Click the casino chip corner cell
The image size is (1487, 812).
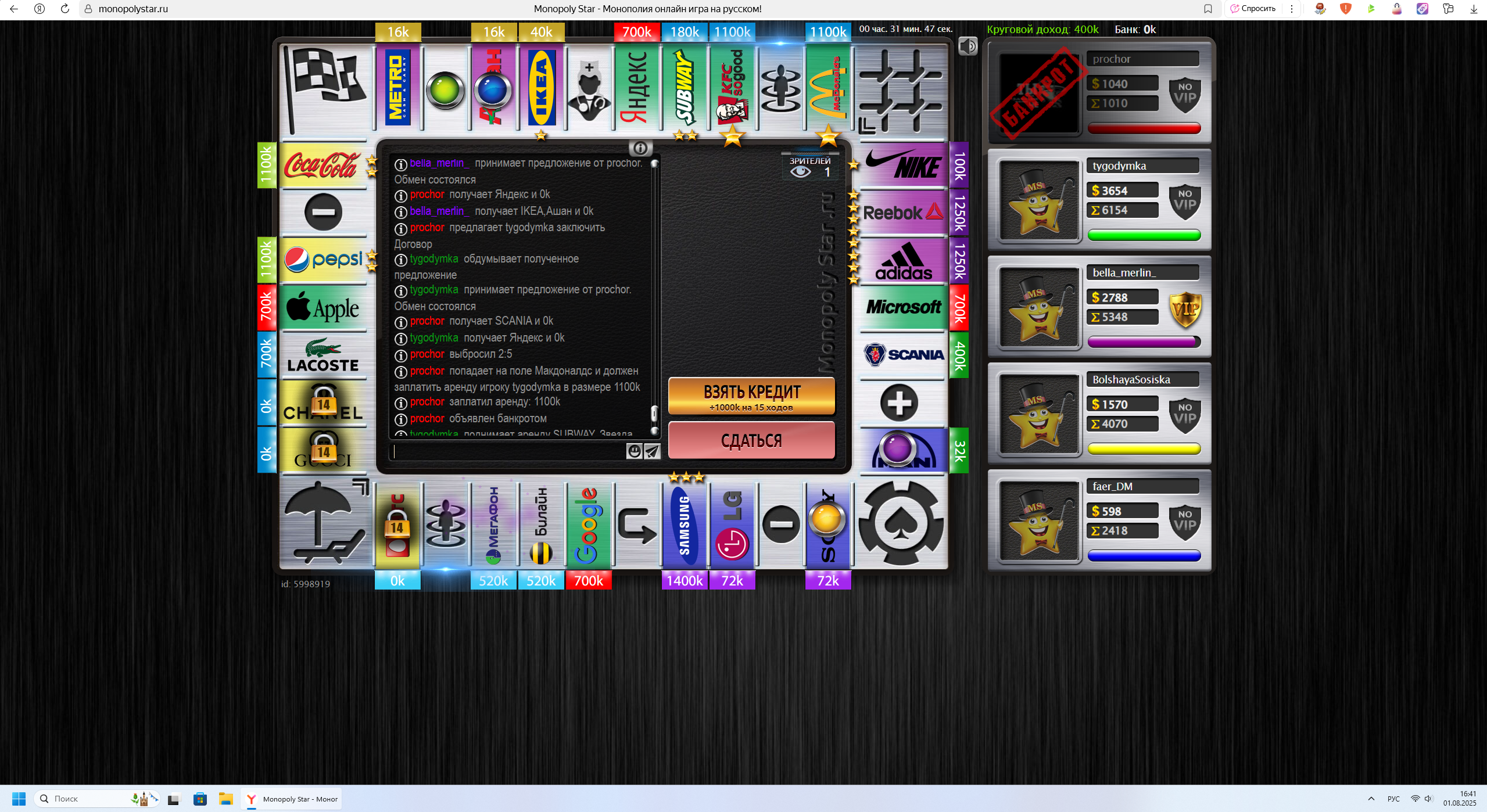pyautogui.click(x=901, y=524)
